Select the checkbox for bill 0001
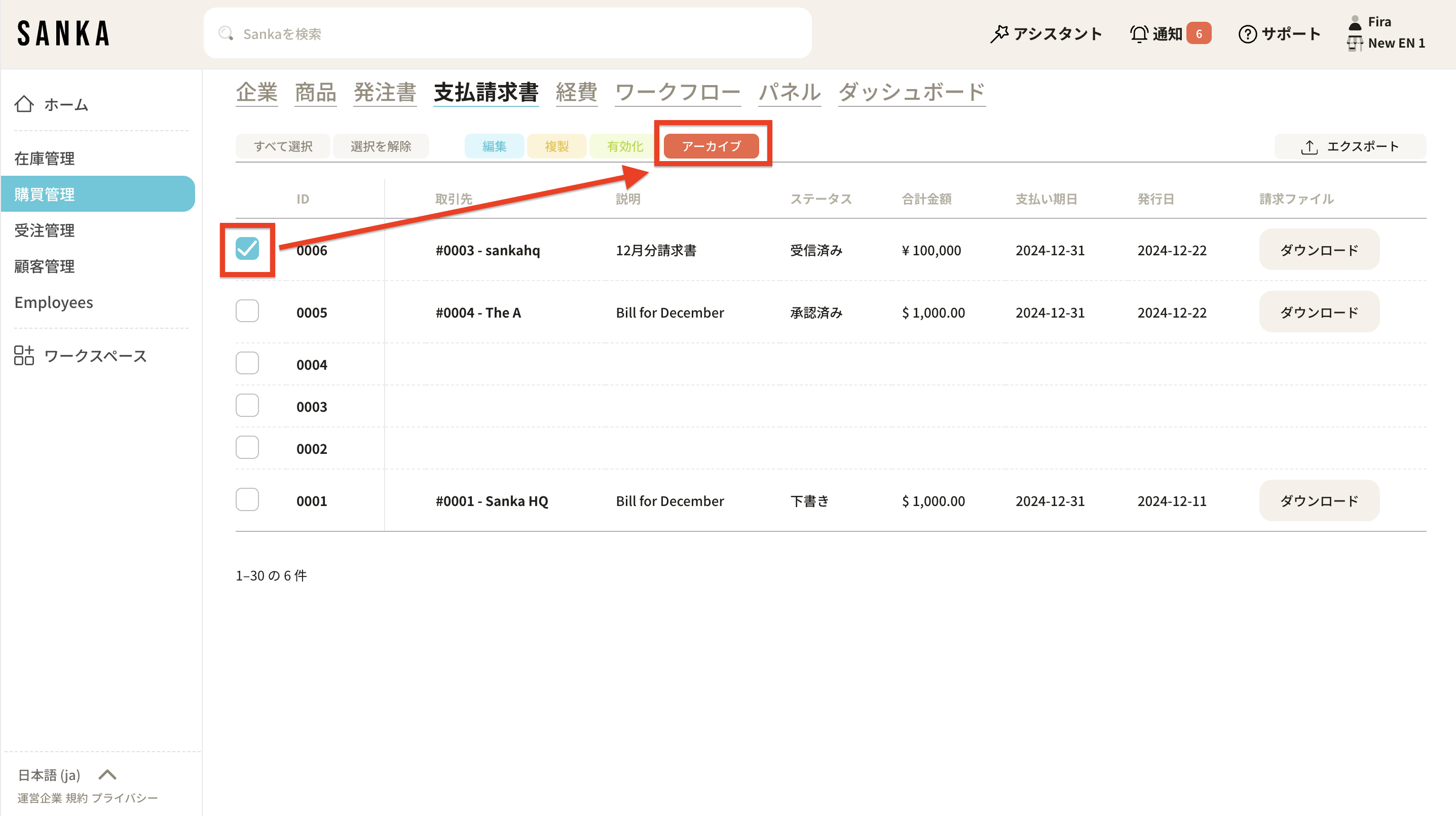This screenshot has width=1456, height=816. [x=247, y=500]
